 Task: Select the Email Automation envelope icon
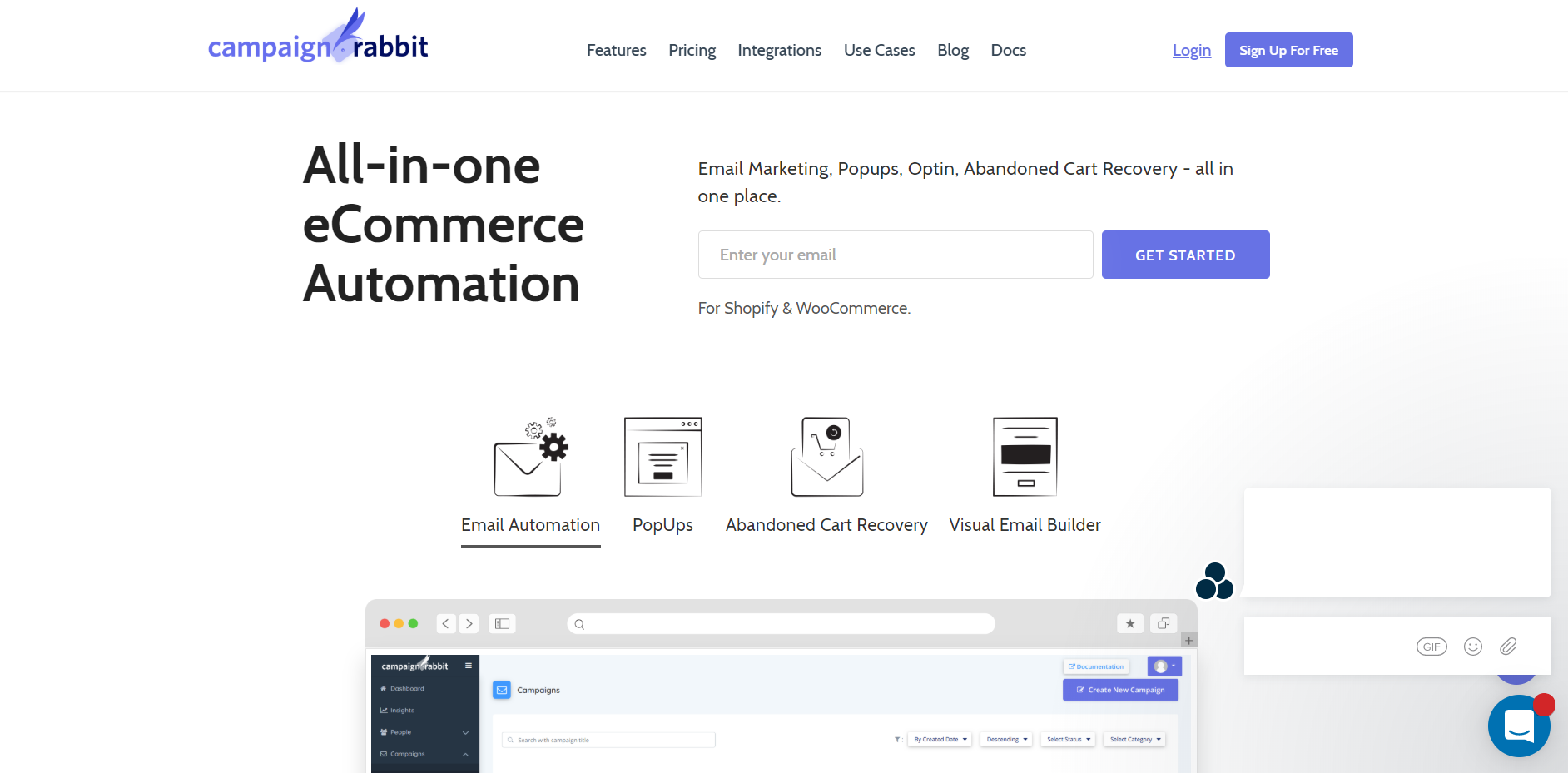point(530,458)
